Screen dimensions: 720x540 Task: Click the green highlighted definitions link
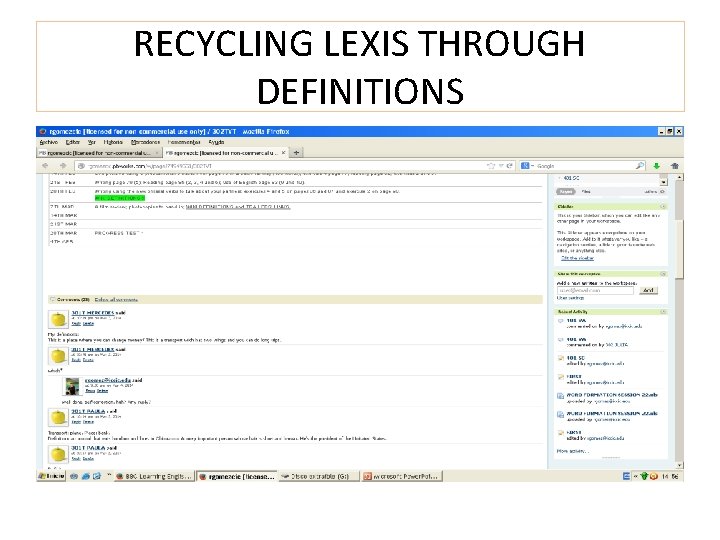[120, 198]
